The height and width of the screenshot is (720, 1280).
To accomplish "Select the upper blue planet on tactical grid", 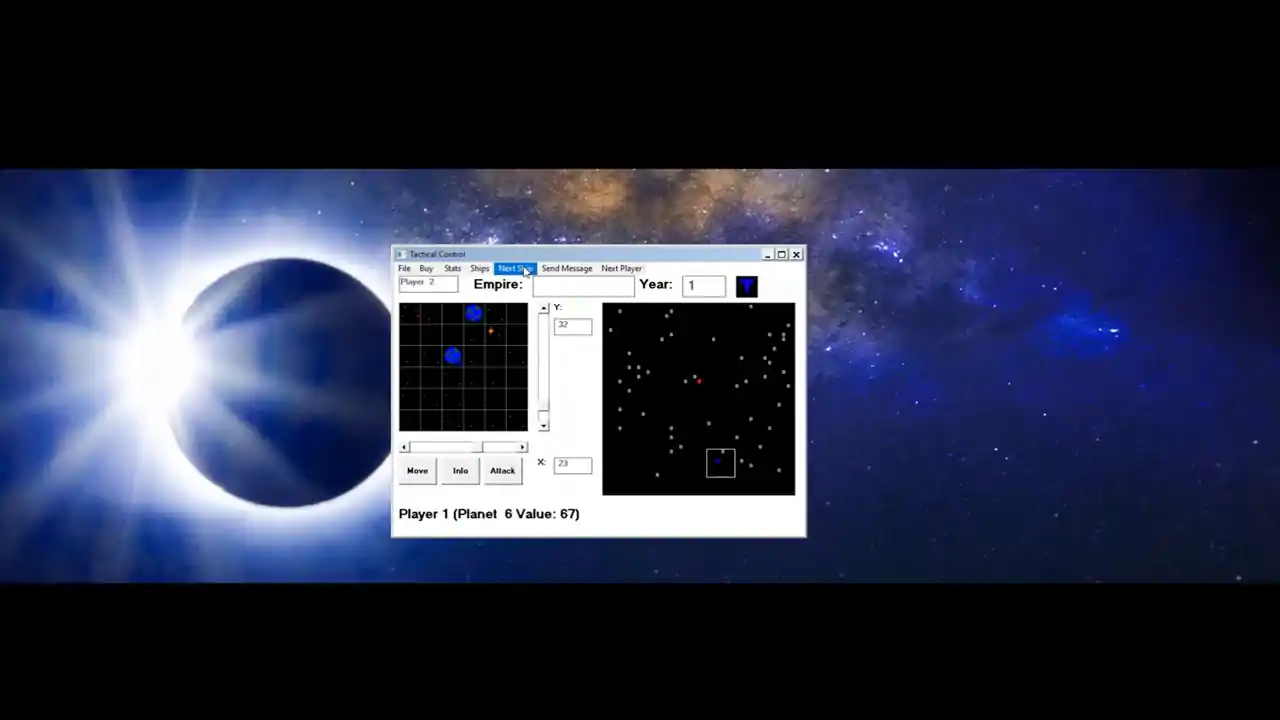I will tap(474, 313).
